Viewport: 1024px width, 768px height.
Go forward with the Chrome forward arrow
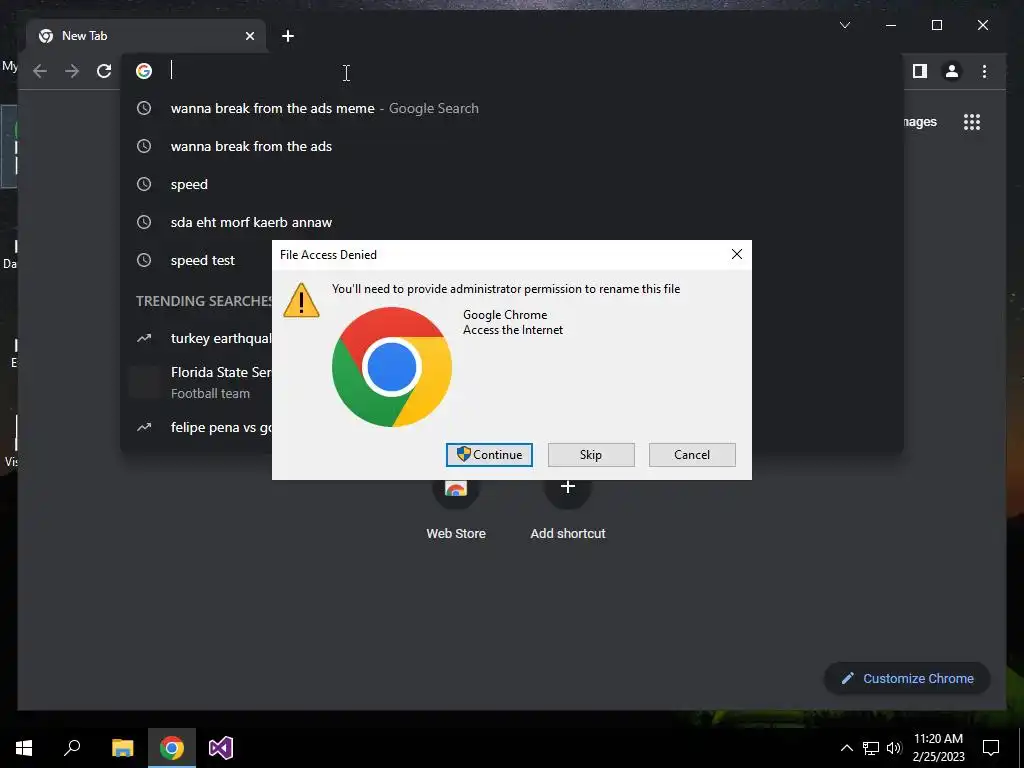coord(72,71)
